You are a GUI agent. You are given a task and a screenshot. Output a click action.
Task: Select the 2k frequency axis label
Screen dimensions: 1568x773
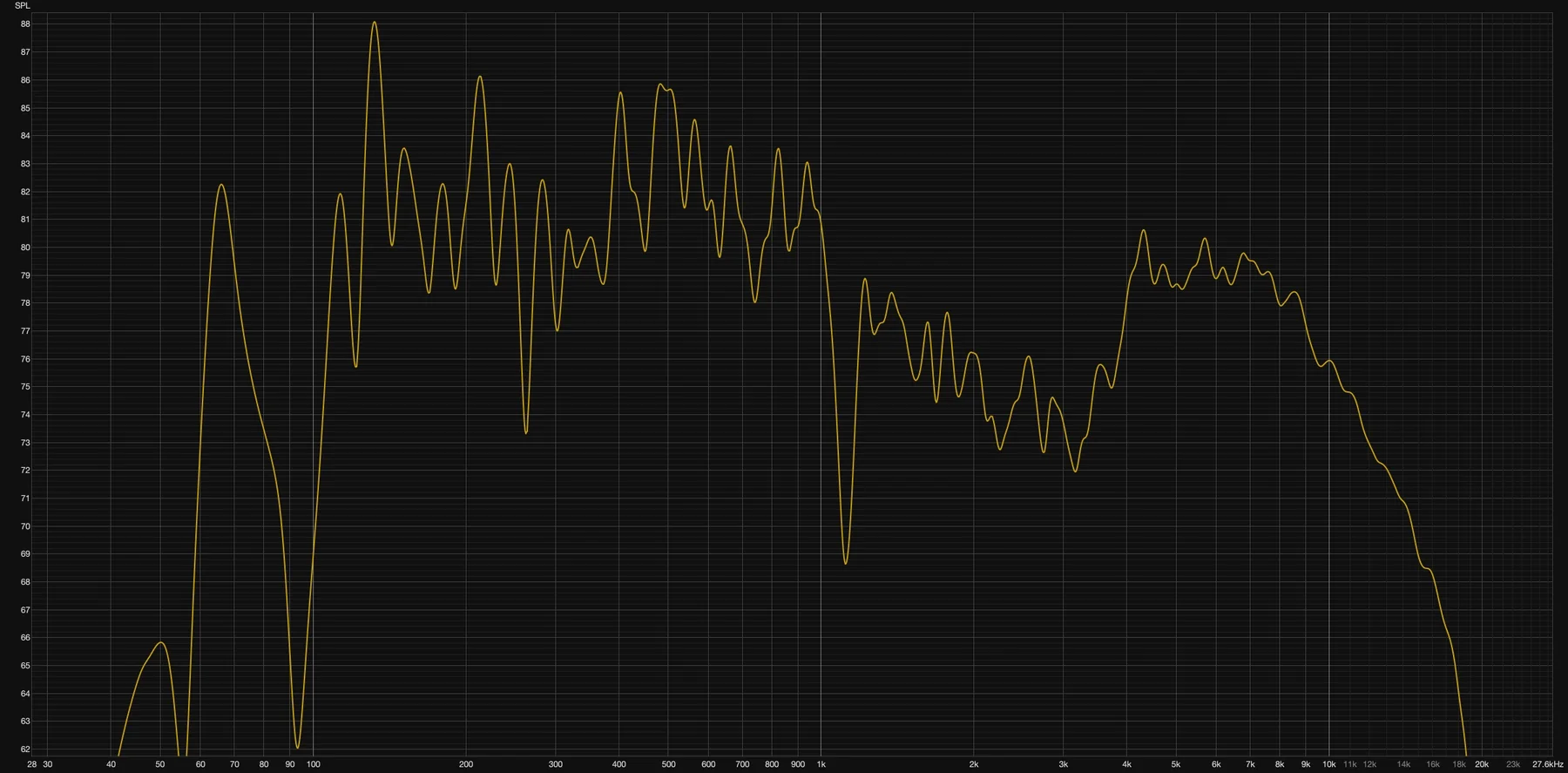(974, 764)
